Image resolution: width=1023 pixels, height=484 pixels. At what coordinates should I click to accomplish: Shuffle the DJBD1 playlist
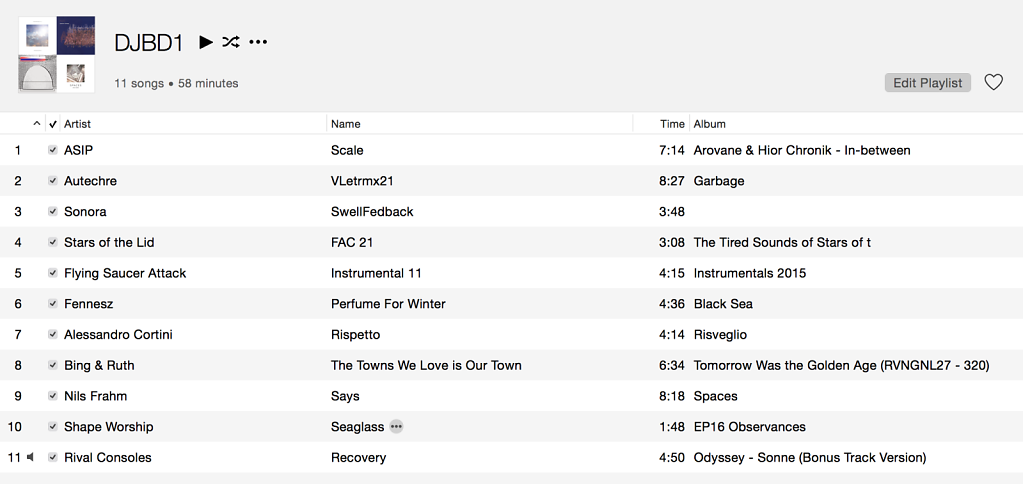click(230, 42)
